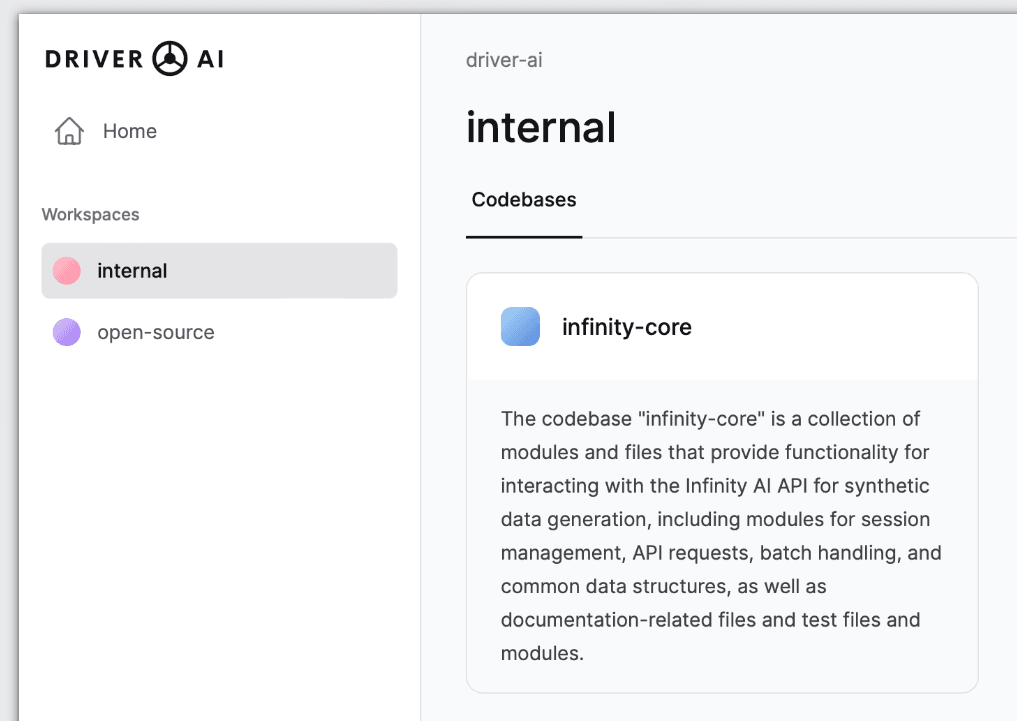
Task: Click the infinity-core description text
Action: (x=721, y=536)
